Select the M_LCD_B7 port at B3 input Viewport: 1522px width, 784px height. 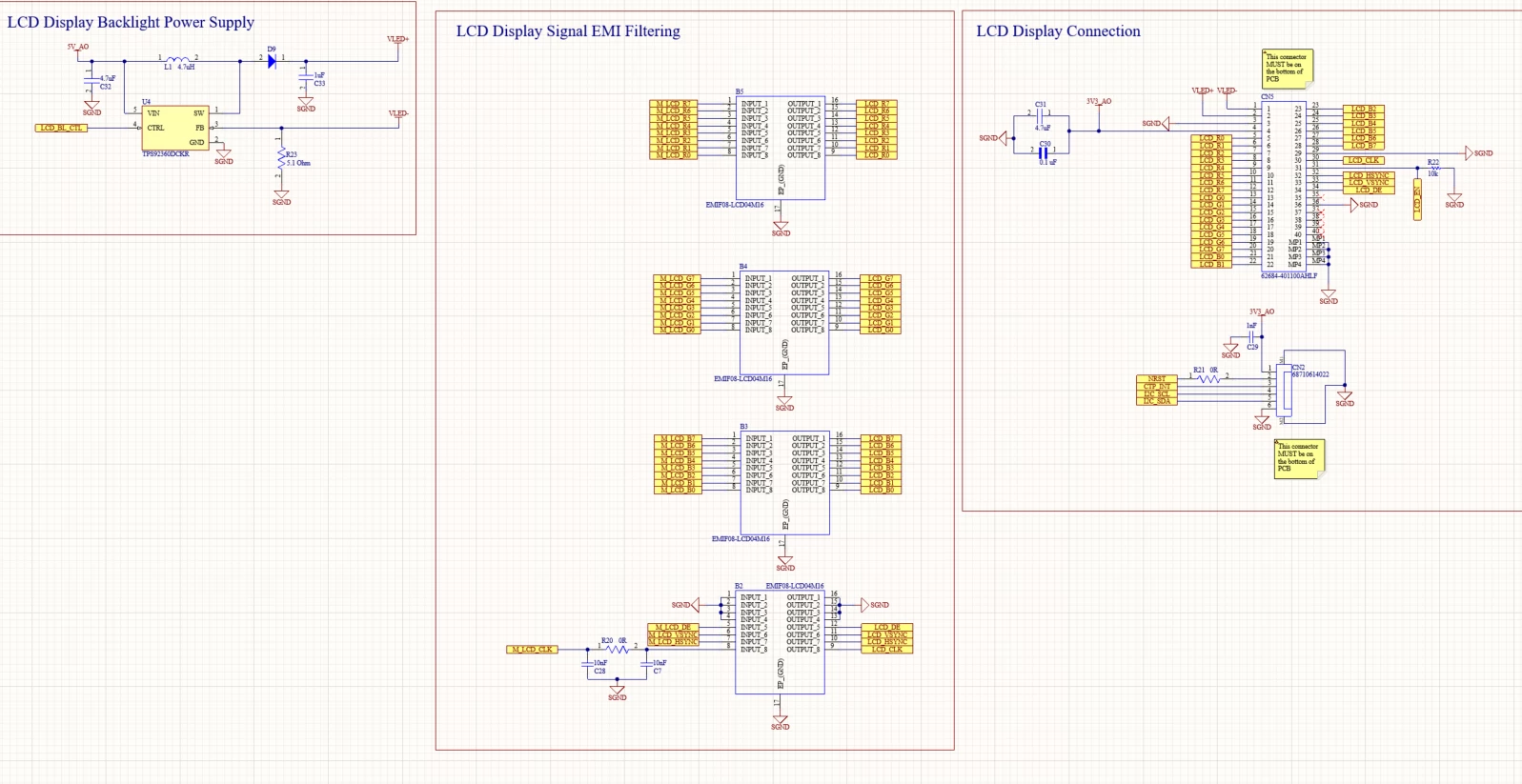tap(677, 439)
